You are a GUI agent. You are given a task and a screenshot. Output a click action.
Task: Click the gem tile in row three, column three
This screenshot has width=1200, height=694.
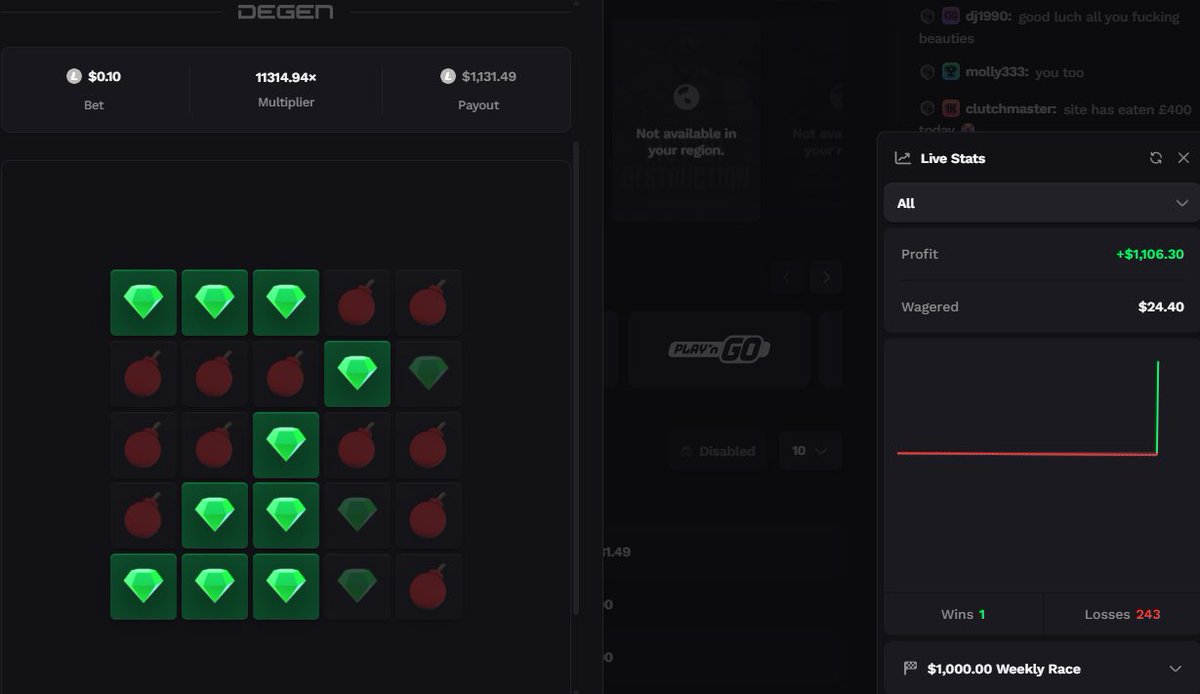[286, 445]
